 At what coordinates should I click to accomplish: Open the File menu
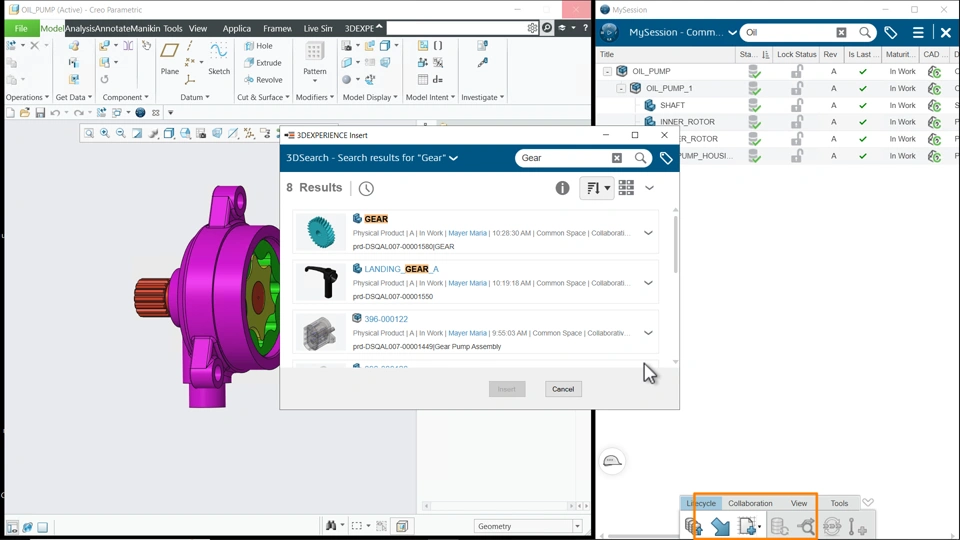pos(20,29)
